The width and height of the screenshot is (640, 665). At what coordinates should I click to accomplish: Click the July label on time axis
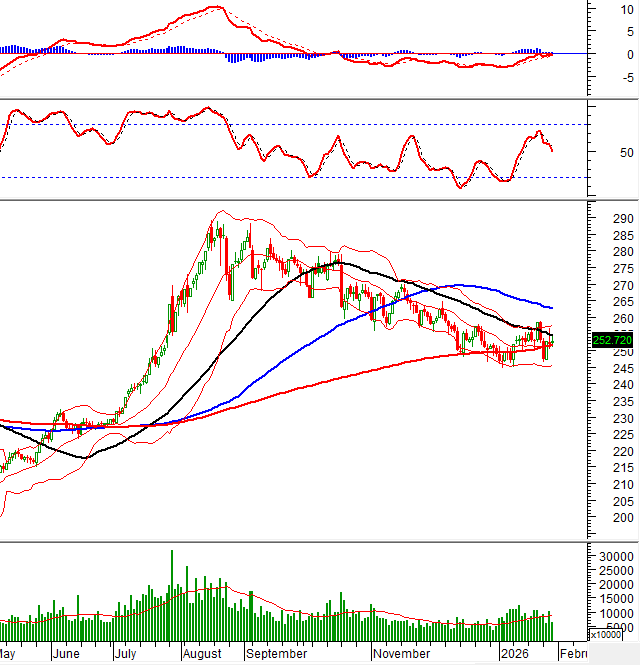tap(125, 653)
